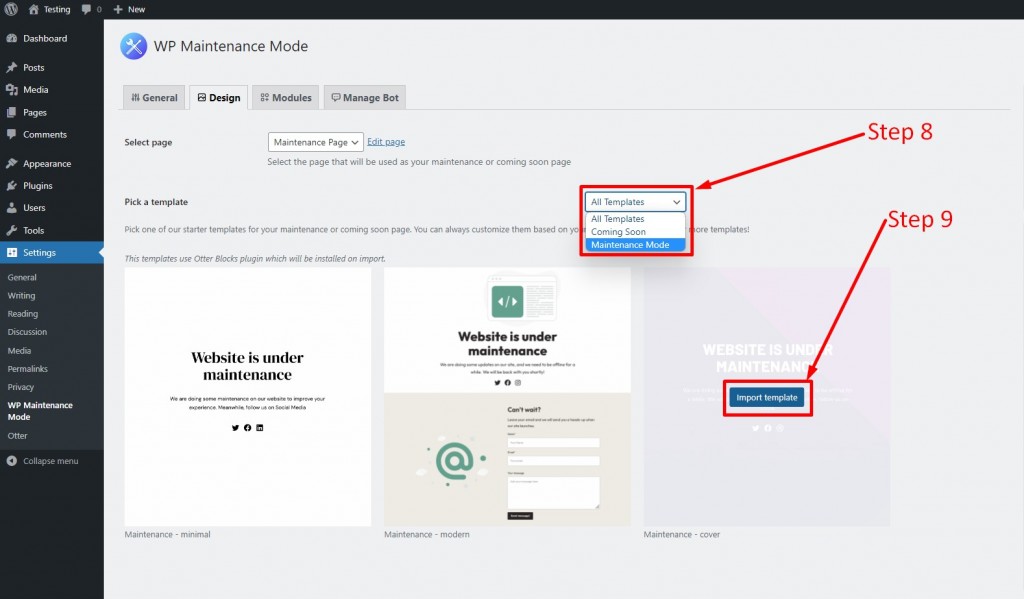Select the Maintenance - minimal template thumbnail
Viewport: 1024px width, 599px height.
(248, 397)
